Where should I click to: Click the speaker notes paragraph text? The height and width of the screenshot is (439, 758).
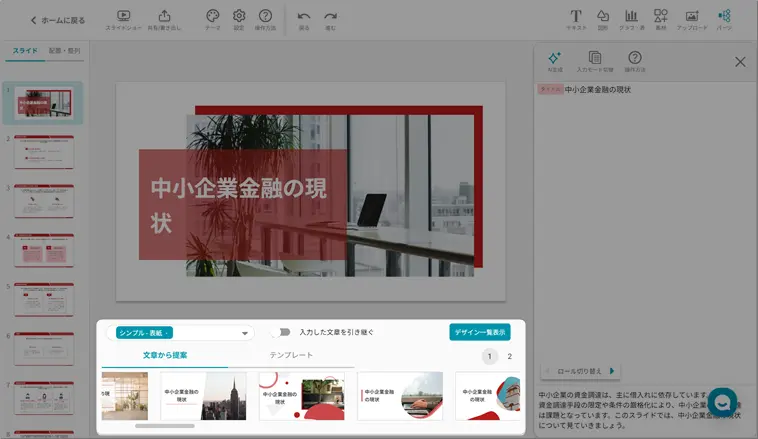pyautogui.click(x=640, y=410)
